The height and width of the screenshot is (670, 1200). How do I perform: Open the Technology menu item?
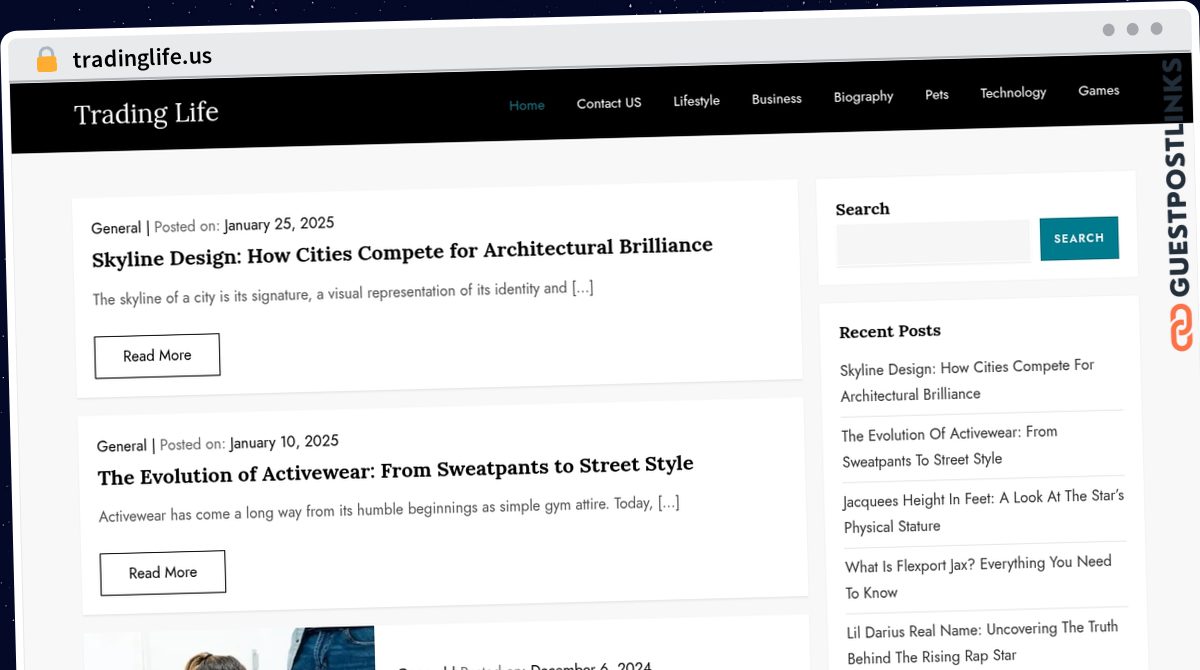click(x=1013, y=93)
